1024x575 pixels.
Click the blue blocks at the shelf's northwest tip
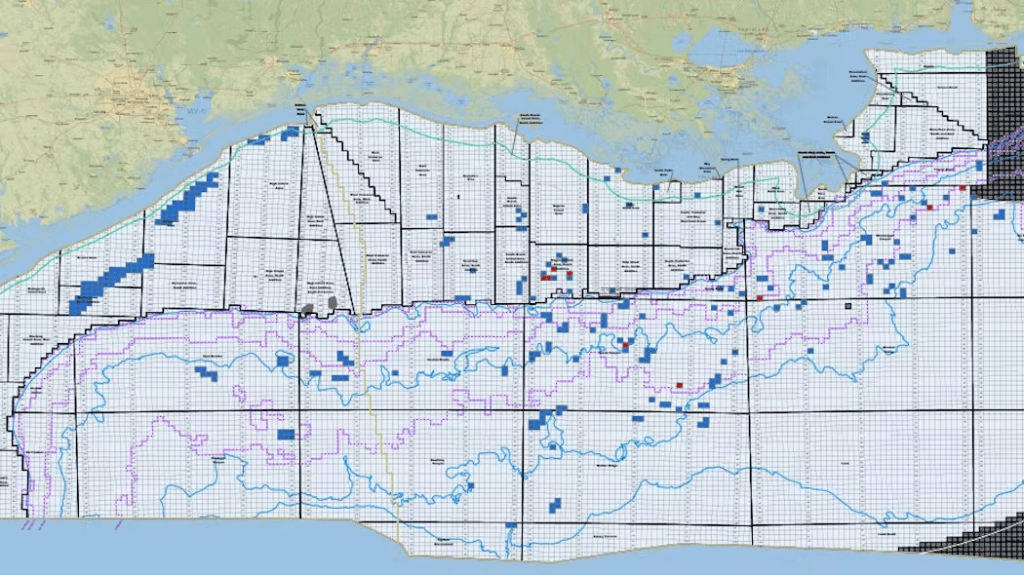290,132
